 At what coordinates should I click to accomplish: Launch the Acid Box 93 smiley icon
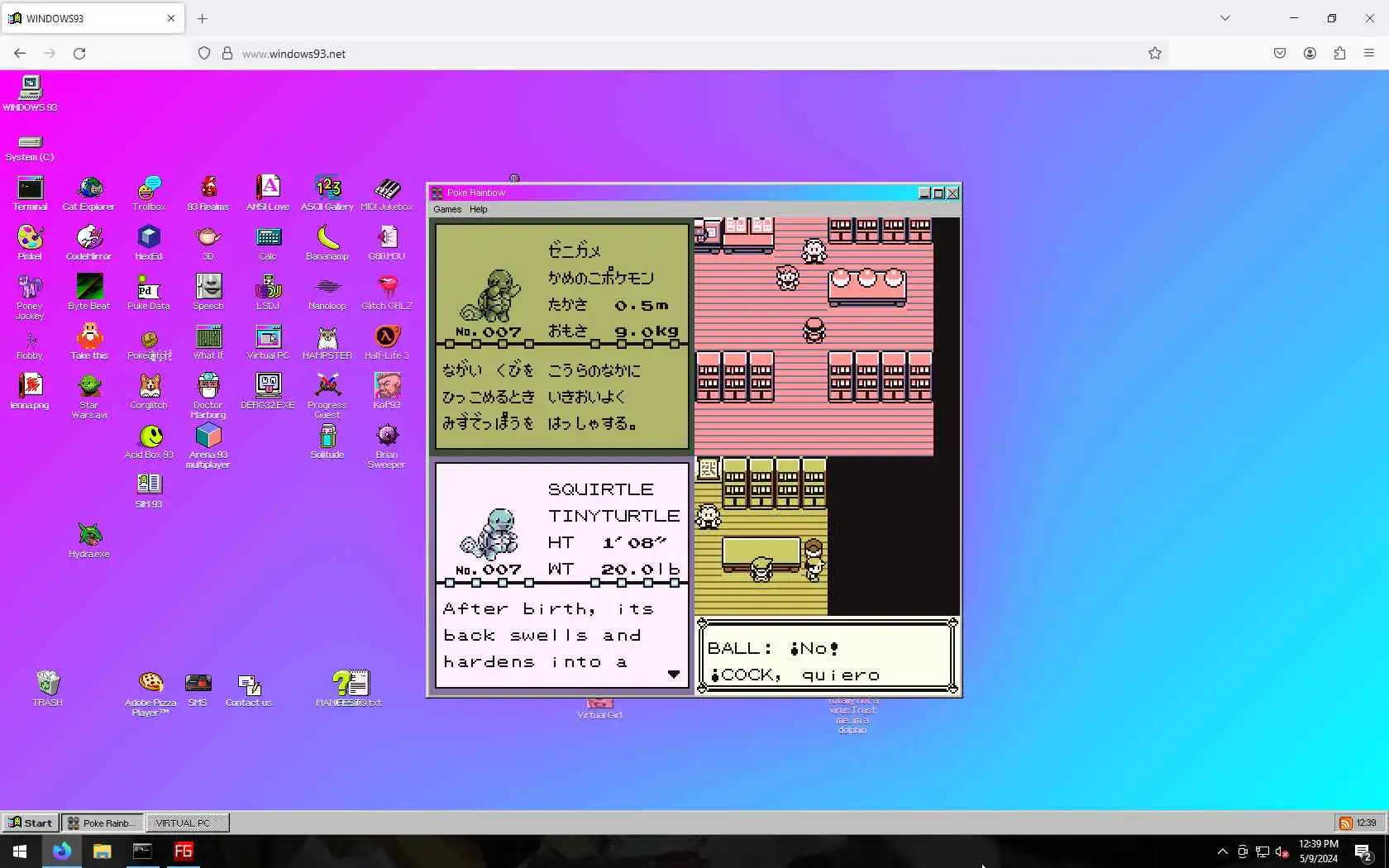pyautogui.click(x=149, y=441)
